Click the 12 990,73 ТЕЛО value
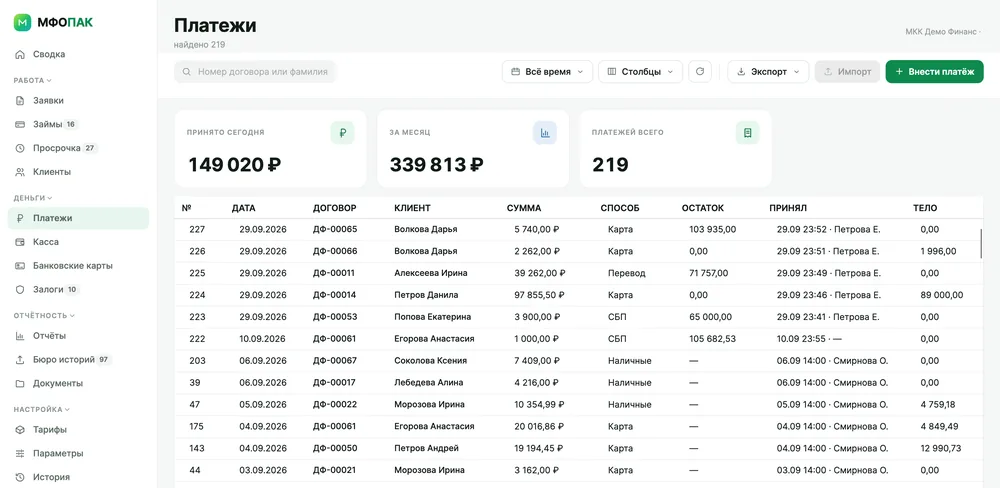 click(941, 448)
